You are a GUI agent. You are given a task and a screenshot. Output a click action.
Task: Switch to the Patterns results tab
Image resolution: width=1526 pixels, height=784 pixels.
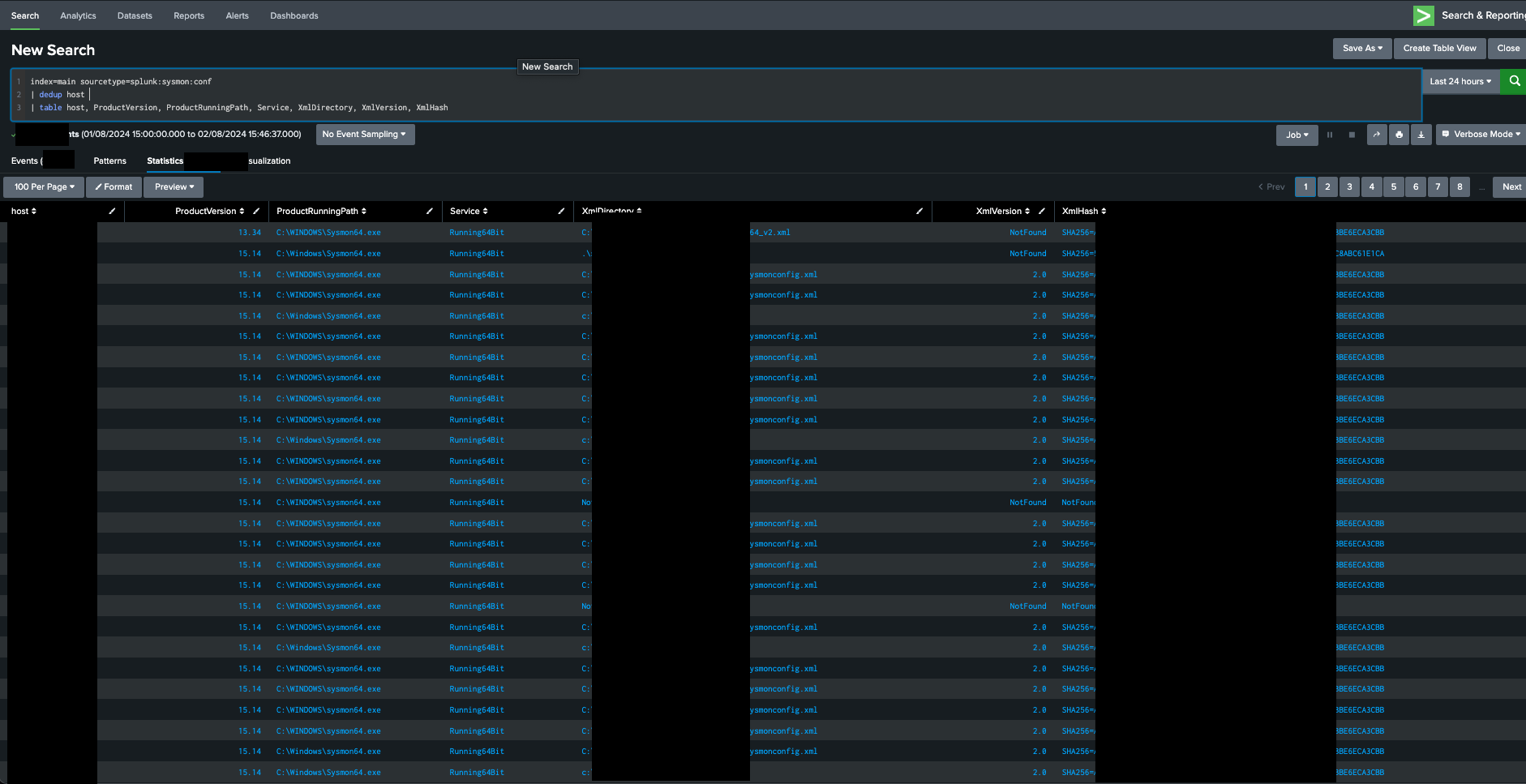coord(110,161)
